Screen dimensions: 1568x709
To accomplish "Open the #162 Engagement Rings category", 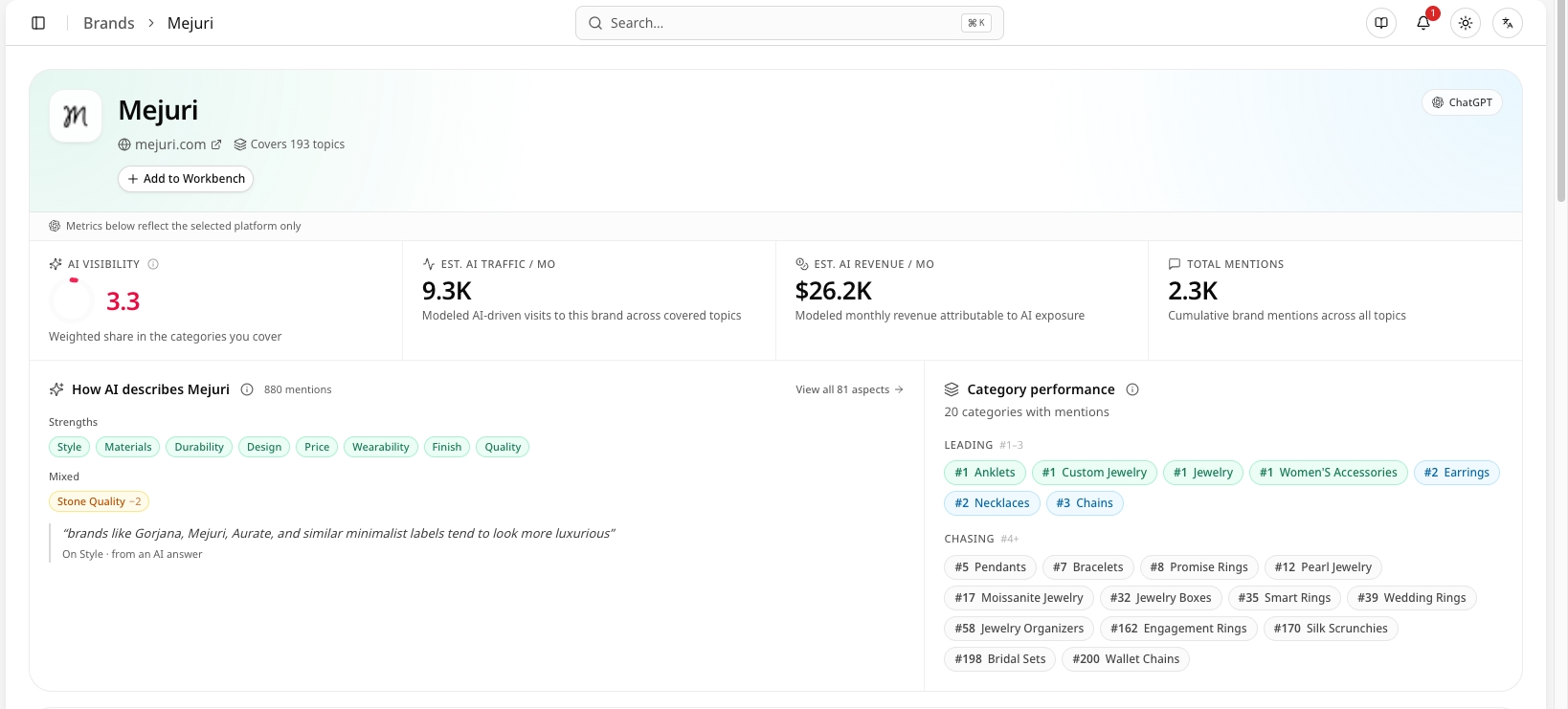I will point(1179,629).
